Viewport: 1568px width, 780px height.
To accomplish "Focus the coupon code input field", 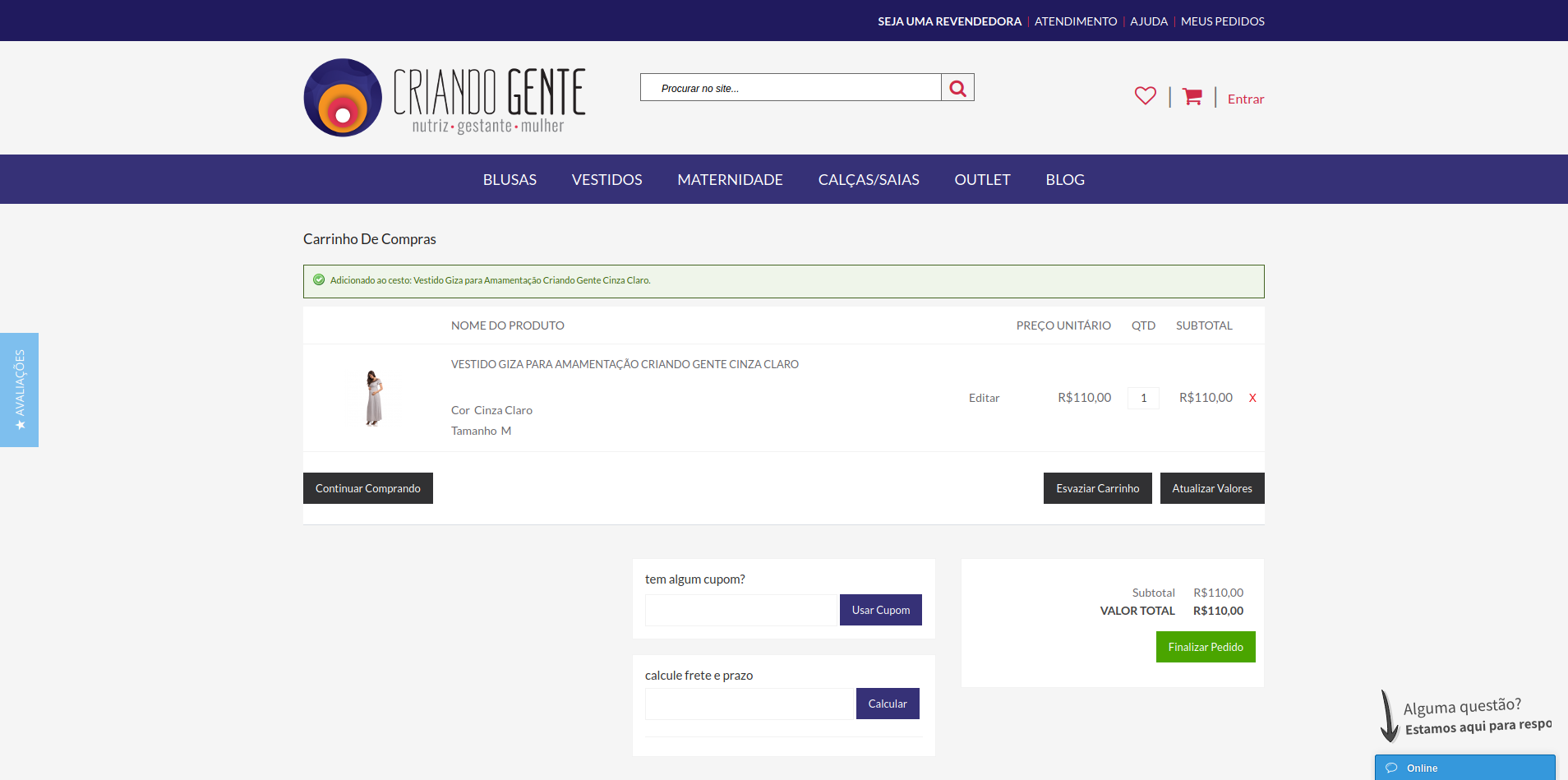I will [x=740, y=610].
